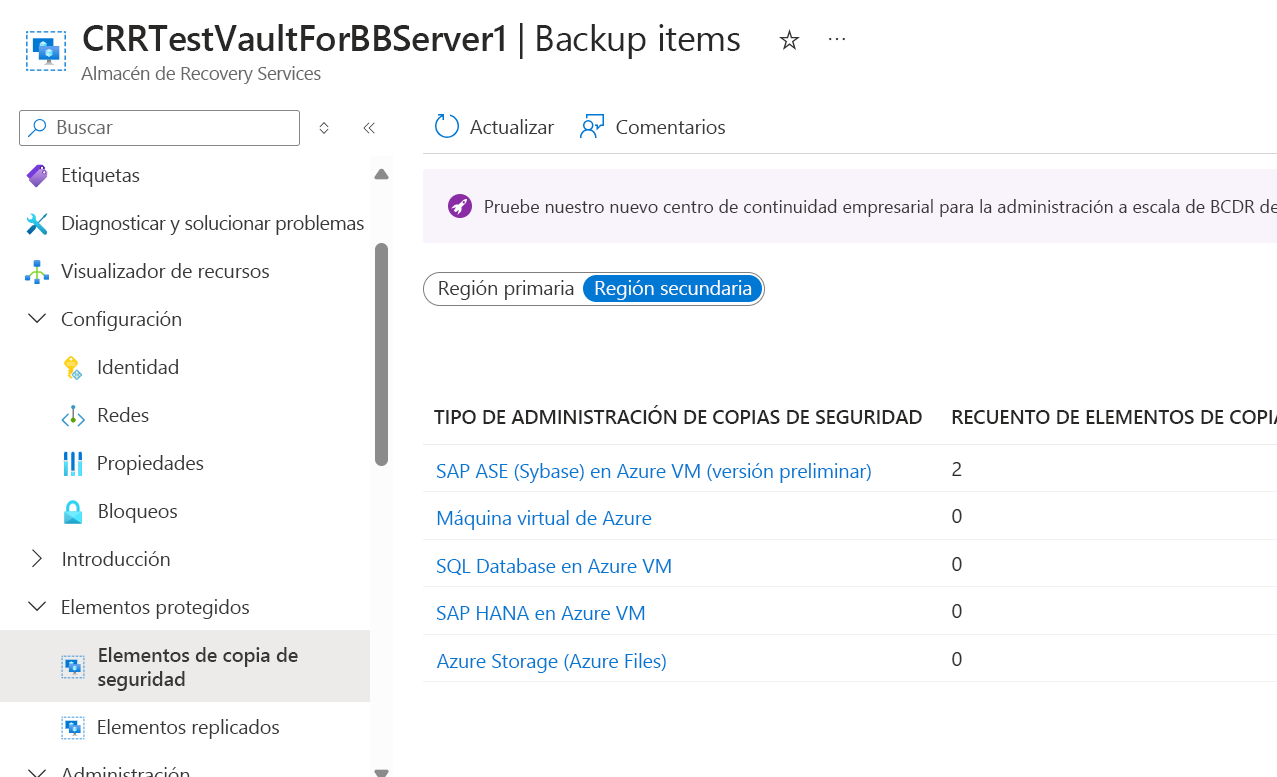Open the Azure Storage (Azure Files) link
The height and width of the screenshot is (777, 1277).
point(551,661)
